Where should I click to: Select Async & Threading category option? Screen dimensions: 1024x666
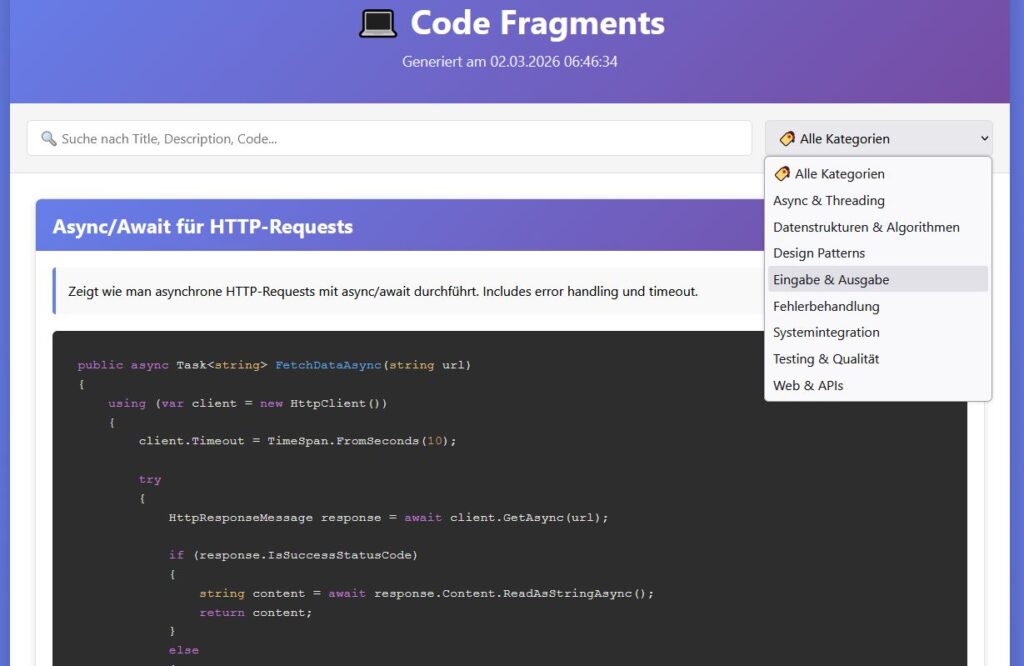click(828, 200)
